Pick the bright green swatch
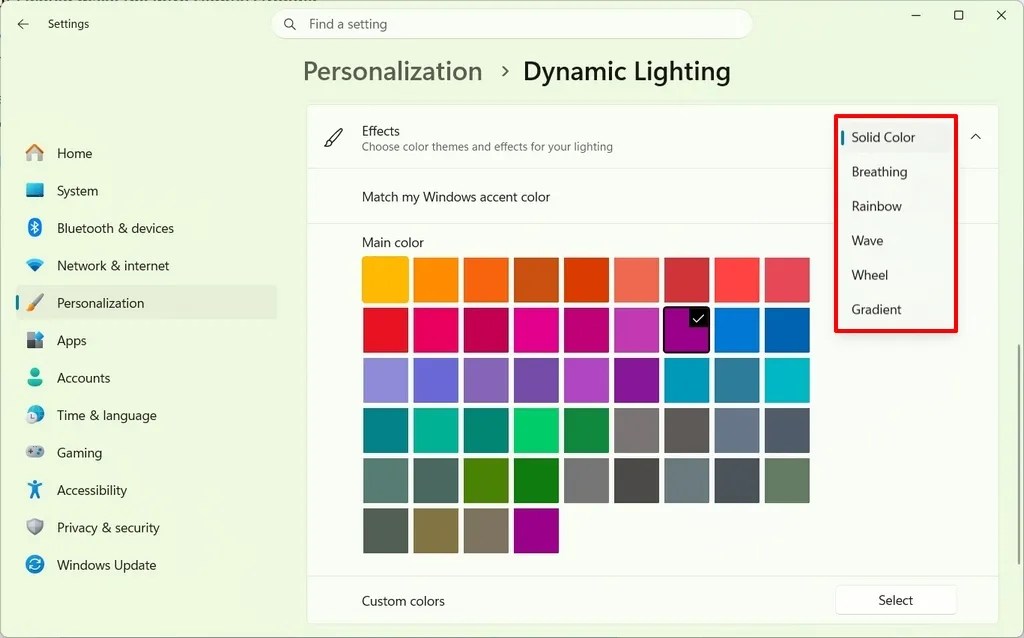The image size is (1024, 638). point(536,430)
